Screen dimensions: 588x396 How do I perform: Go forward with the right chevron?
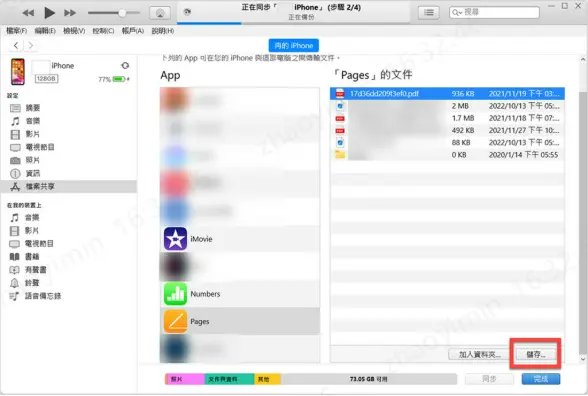click(x=31, y=45)
